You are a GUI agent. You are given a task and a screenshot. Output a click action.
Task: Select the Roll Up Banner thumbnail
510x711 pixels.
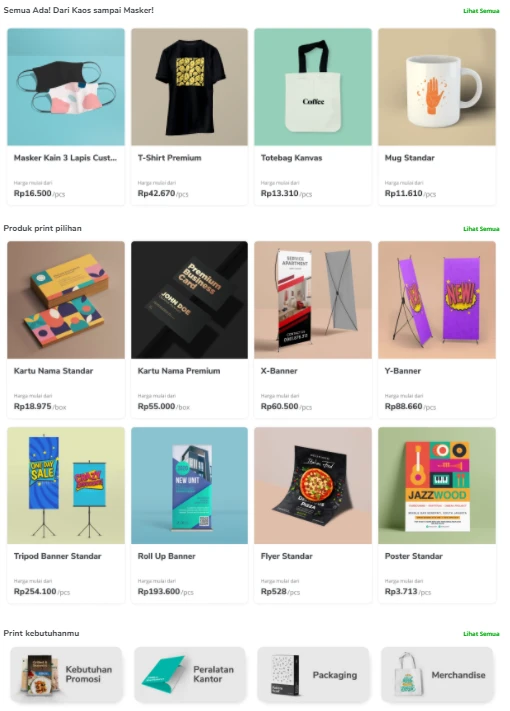click(189, 485)
